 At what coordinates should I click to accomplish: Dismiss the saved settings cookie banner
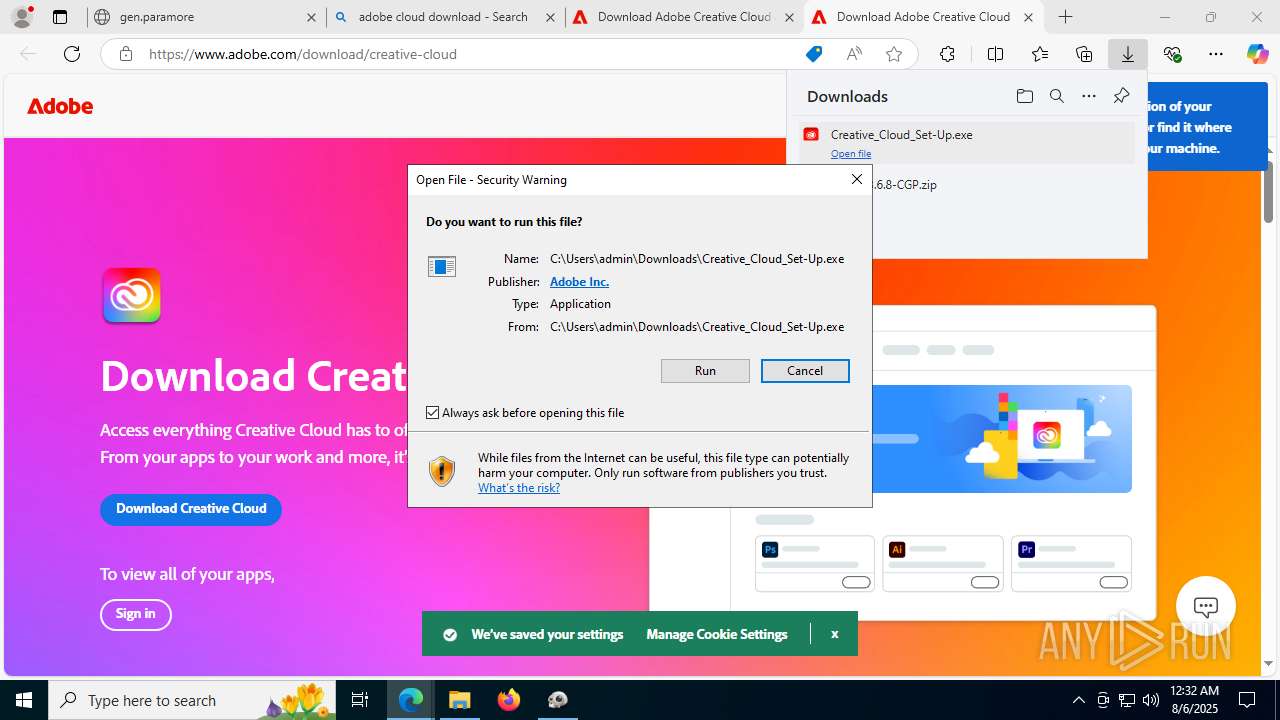coord(834,634)
